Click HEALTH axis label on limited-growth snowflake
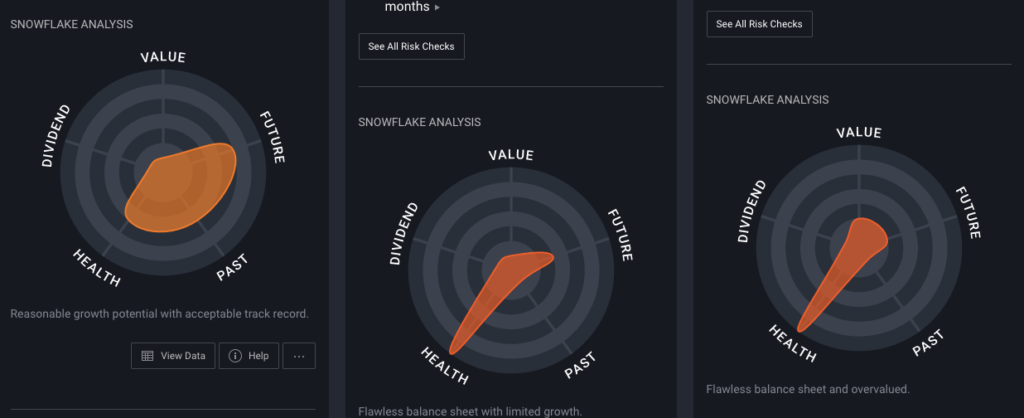Image resolution: width=1024 pixels, height=418 pixels. click(x=445, y=365)
